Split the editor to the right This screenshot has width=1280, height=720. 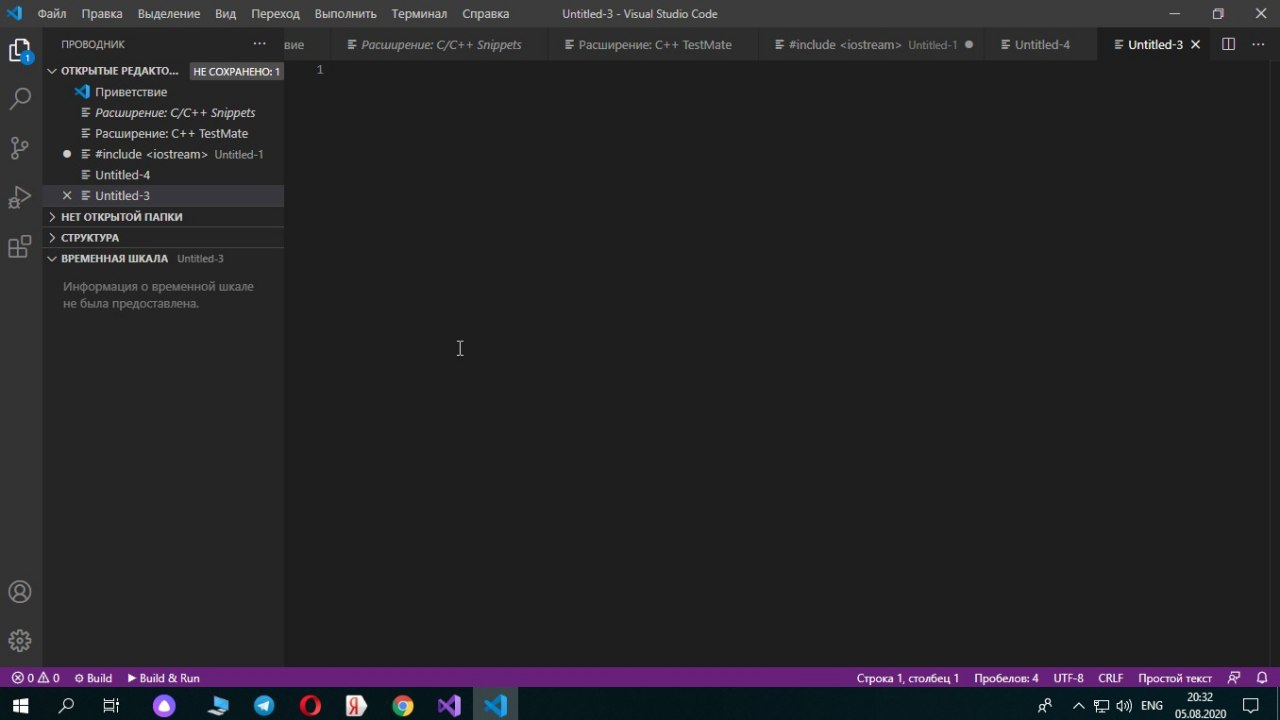tap(1228, 44)
